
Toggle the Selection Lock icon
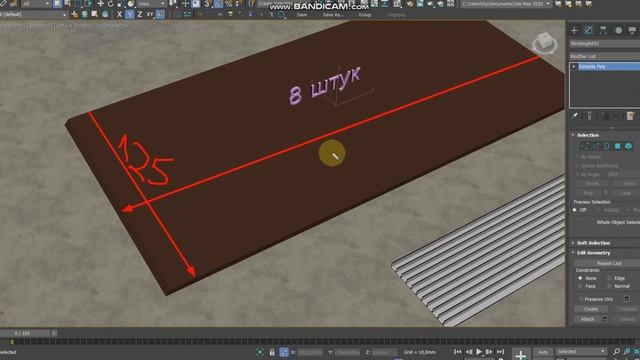coord(272,352)
